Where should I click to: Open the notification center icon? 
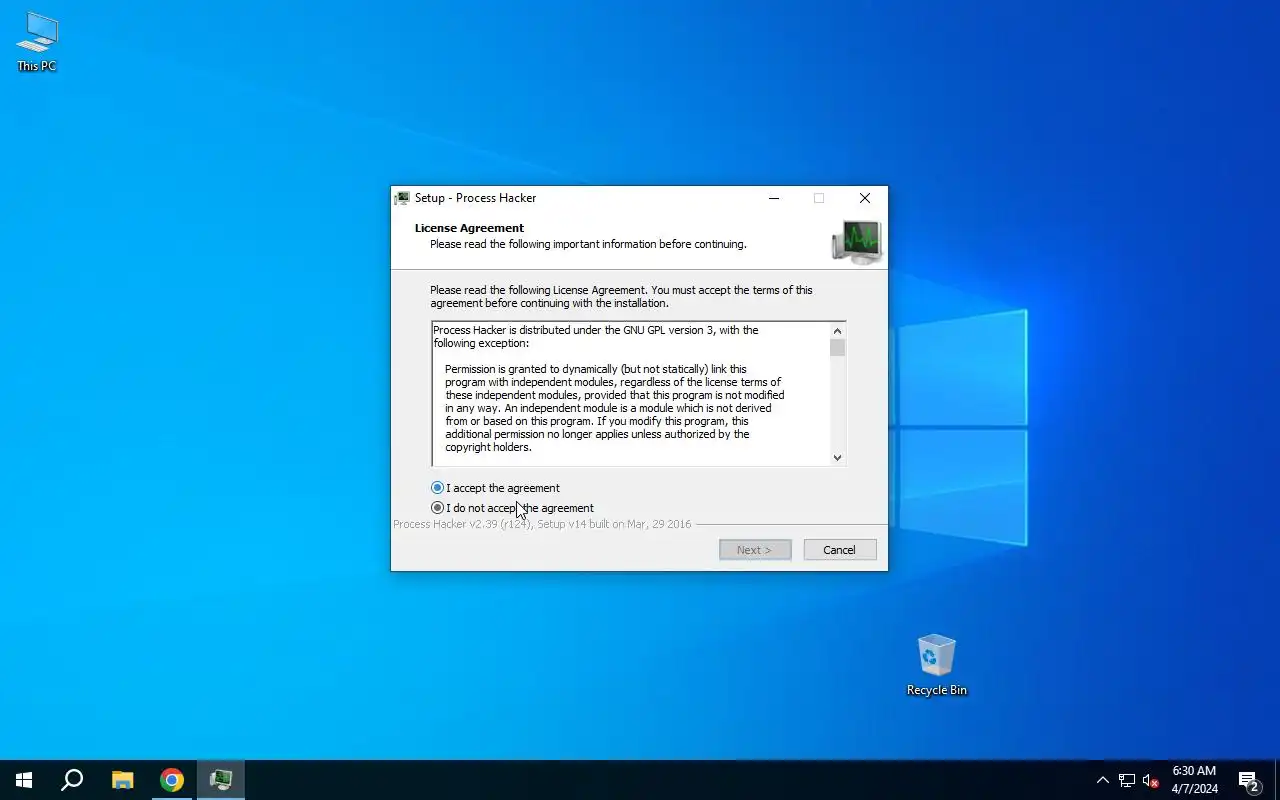tap(1249, 780)
